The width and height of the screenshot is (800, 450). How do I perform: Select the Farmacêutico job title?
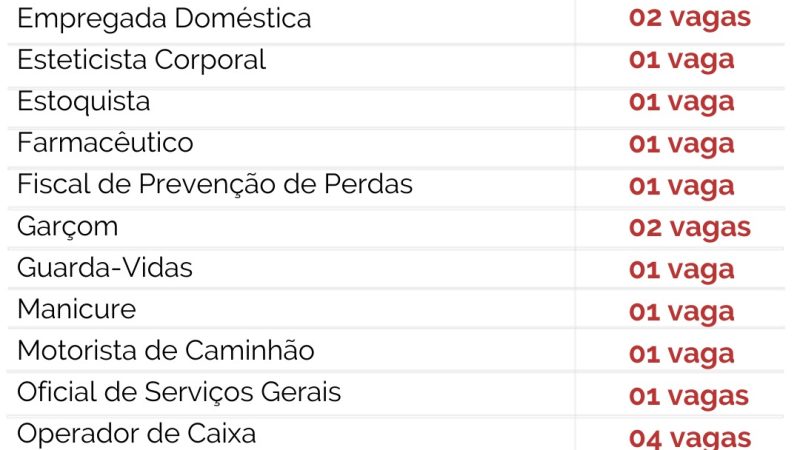click(105, 143)
